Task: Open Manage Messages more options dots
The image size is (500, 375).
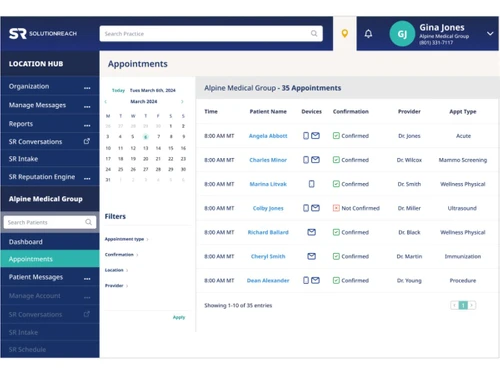Action: pos(87,107)
